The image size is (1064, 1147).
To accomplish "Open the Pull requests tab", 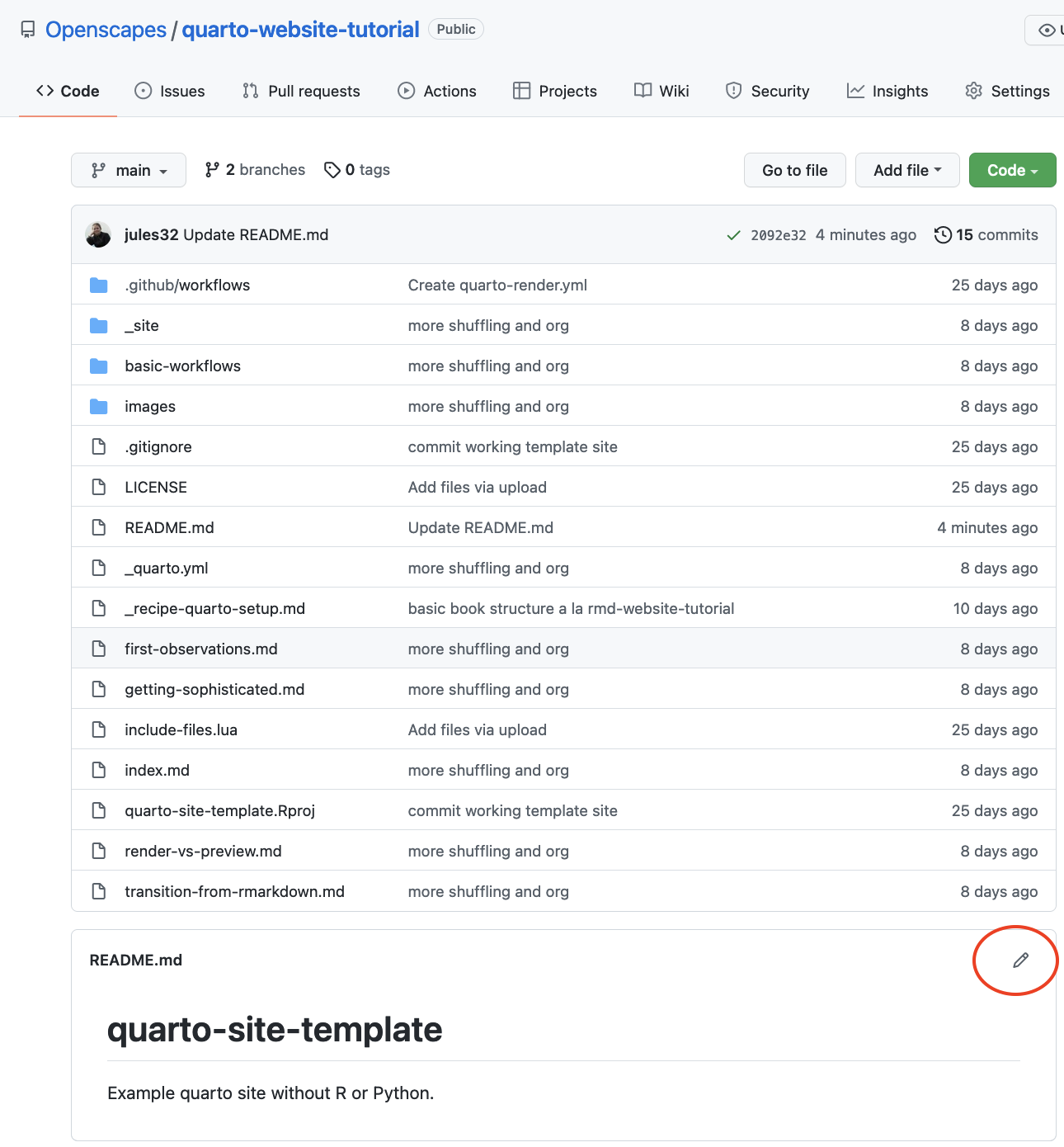I will (301, 91).
